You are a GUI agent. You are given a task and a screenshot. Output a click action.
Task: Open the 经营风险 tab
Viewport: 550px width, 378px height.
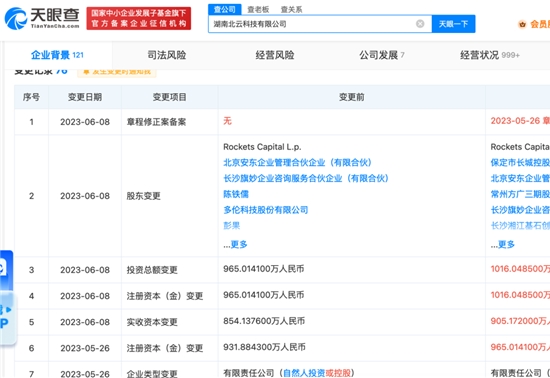275,55
